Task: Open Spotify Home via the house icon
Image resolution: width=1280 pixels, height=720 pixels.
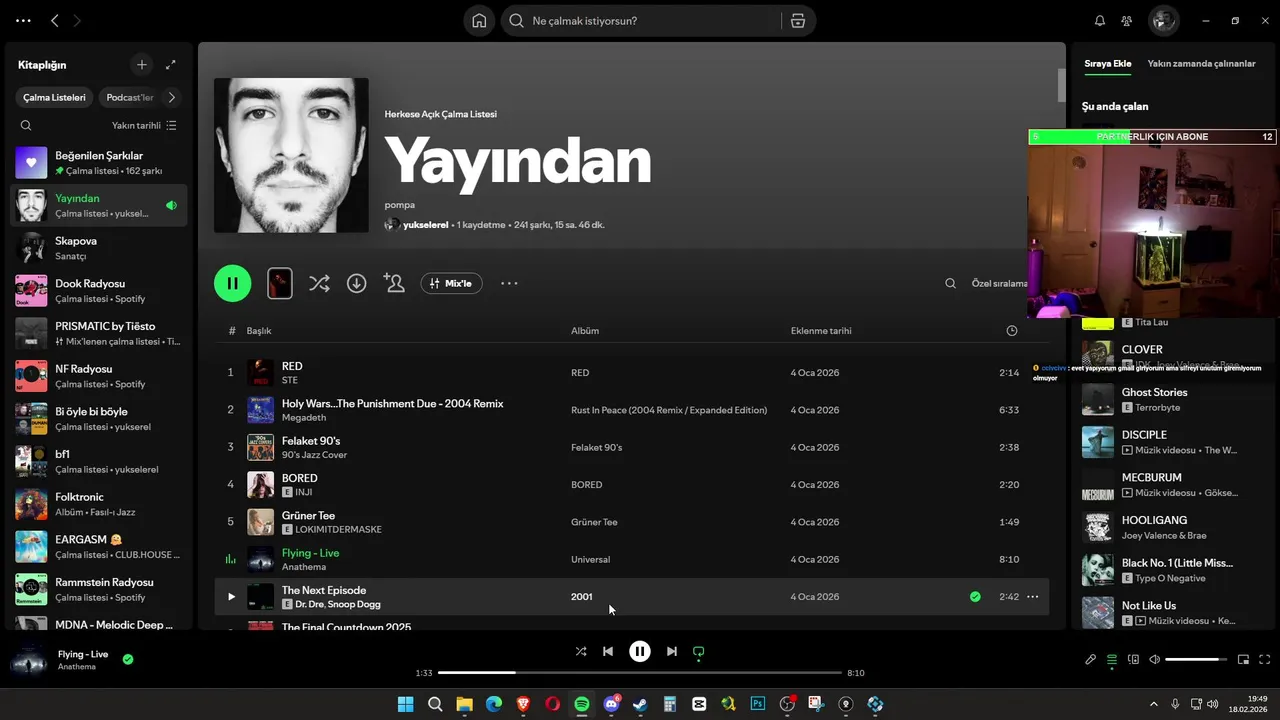Action: 480,21
